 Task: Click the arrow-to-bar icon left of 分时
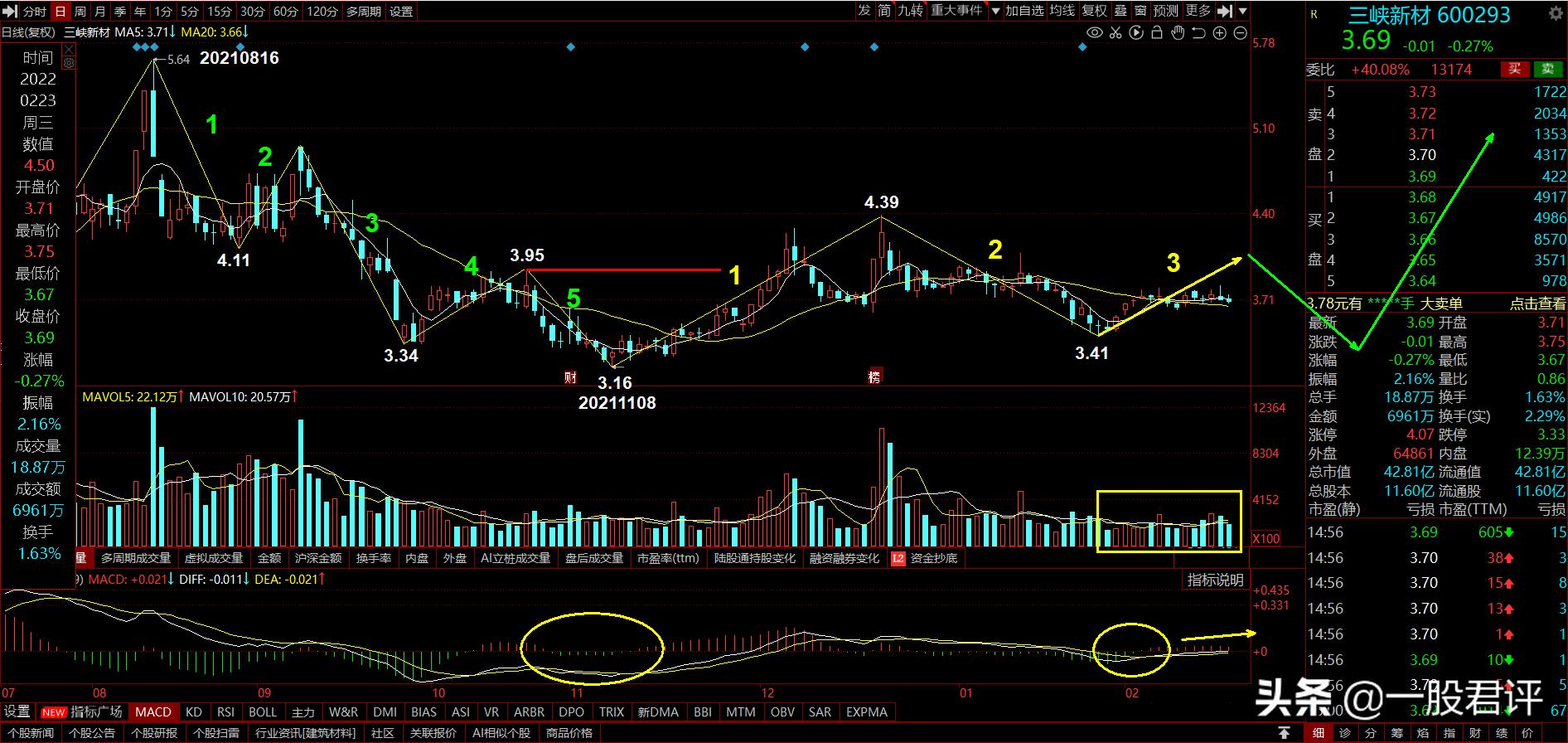tap(11, 11)
